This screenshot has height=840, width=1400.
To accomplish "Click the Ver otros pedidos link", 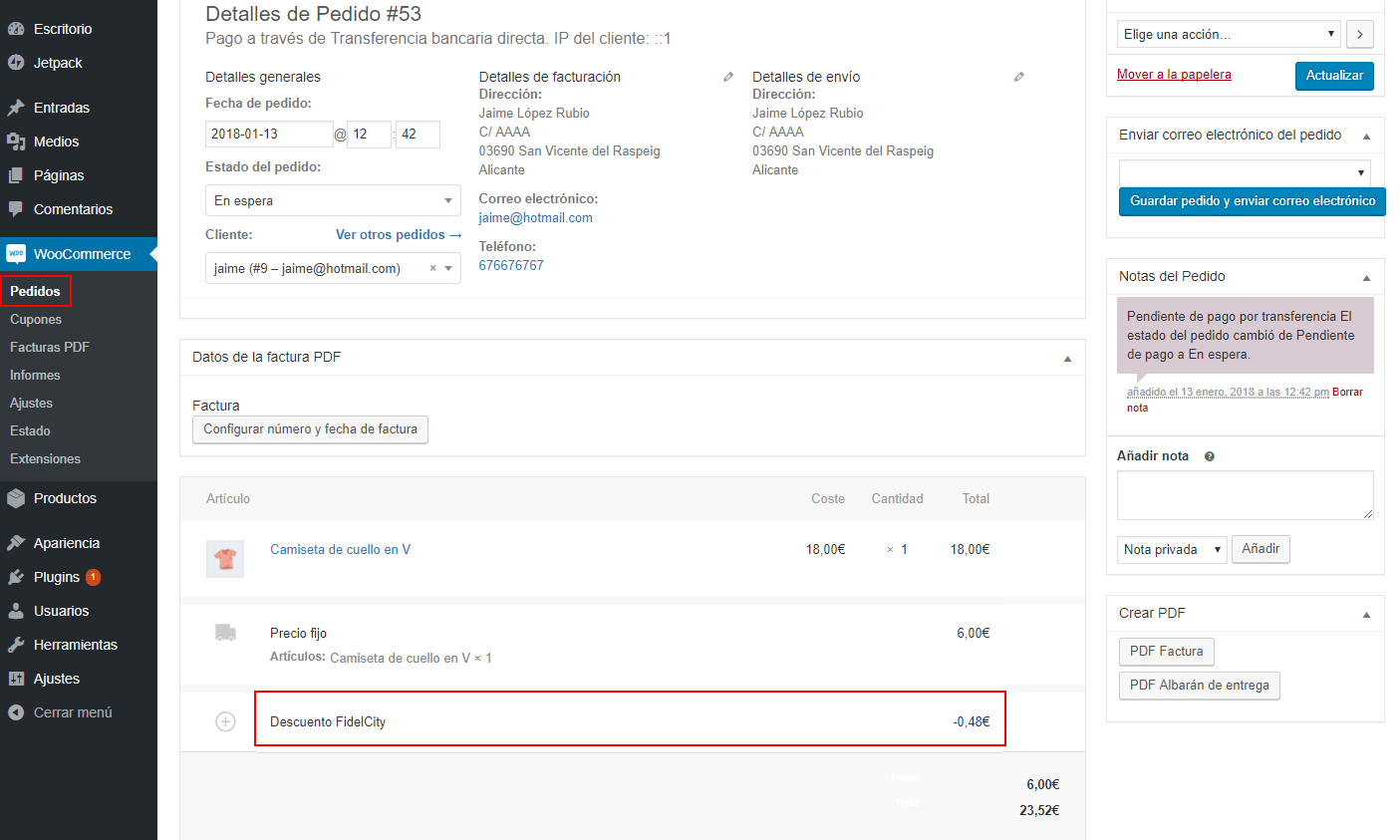I will click(399, 235).
